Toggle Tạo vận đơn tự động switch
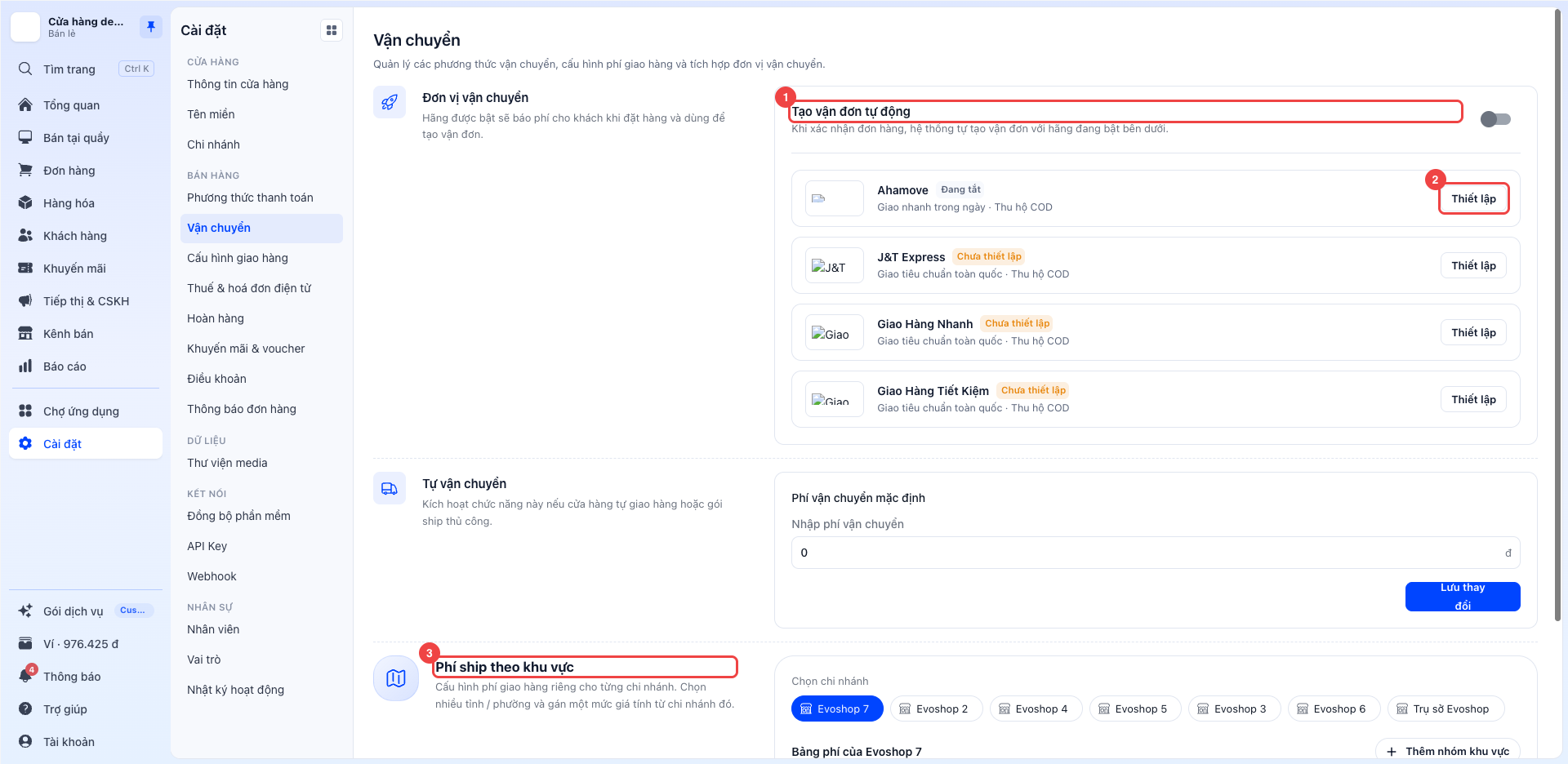The width and height of the screenshot is (1568, 764). click(x=1495, y=119)
